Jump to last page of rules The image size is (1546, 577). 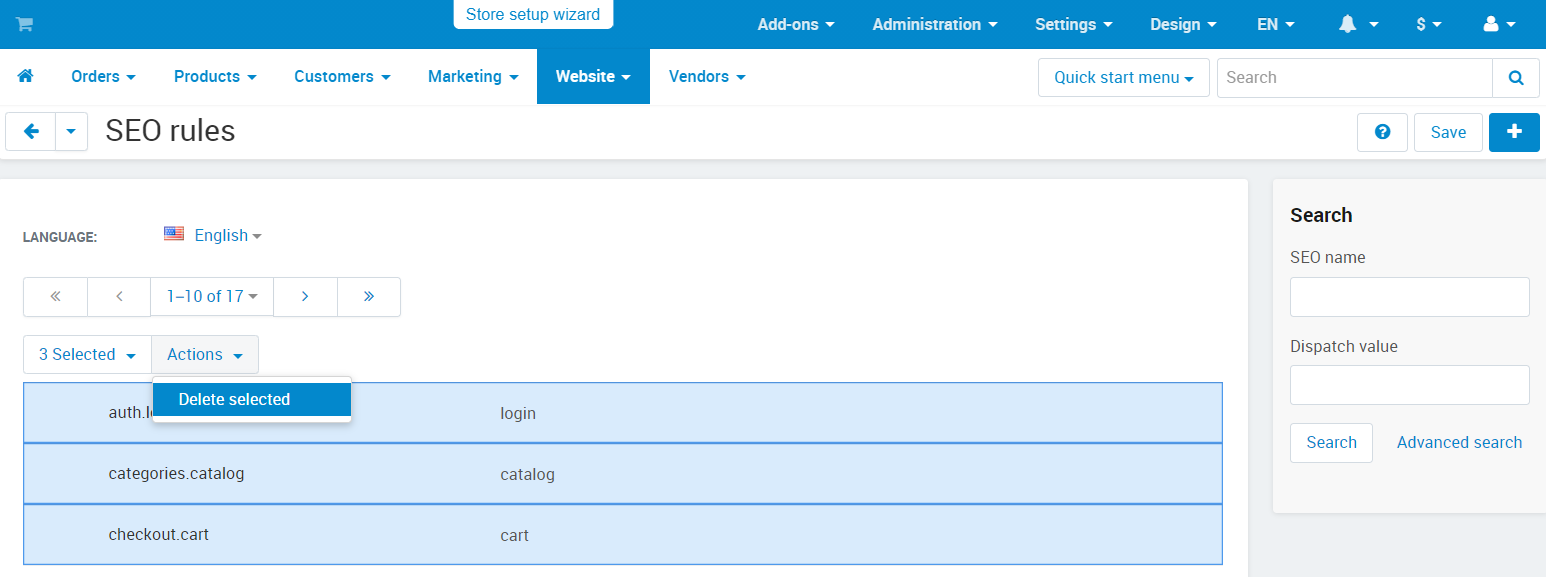369,297
